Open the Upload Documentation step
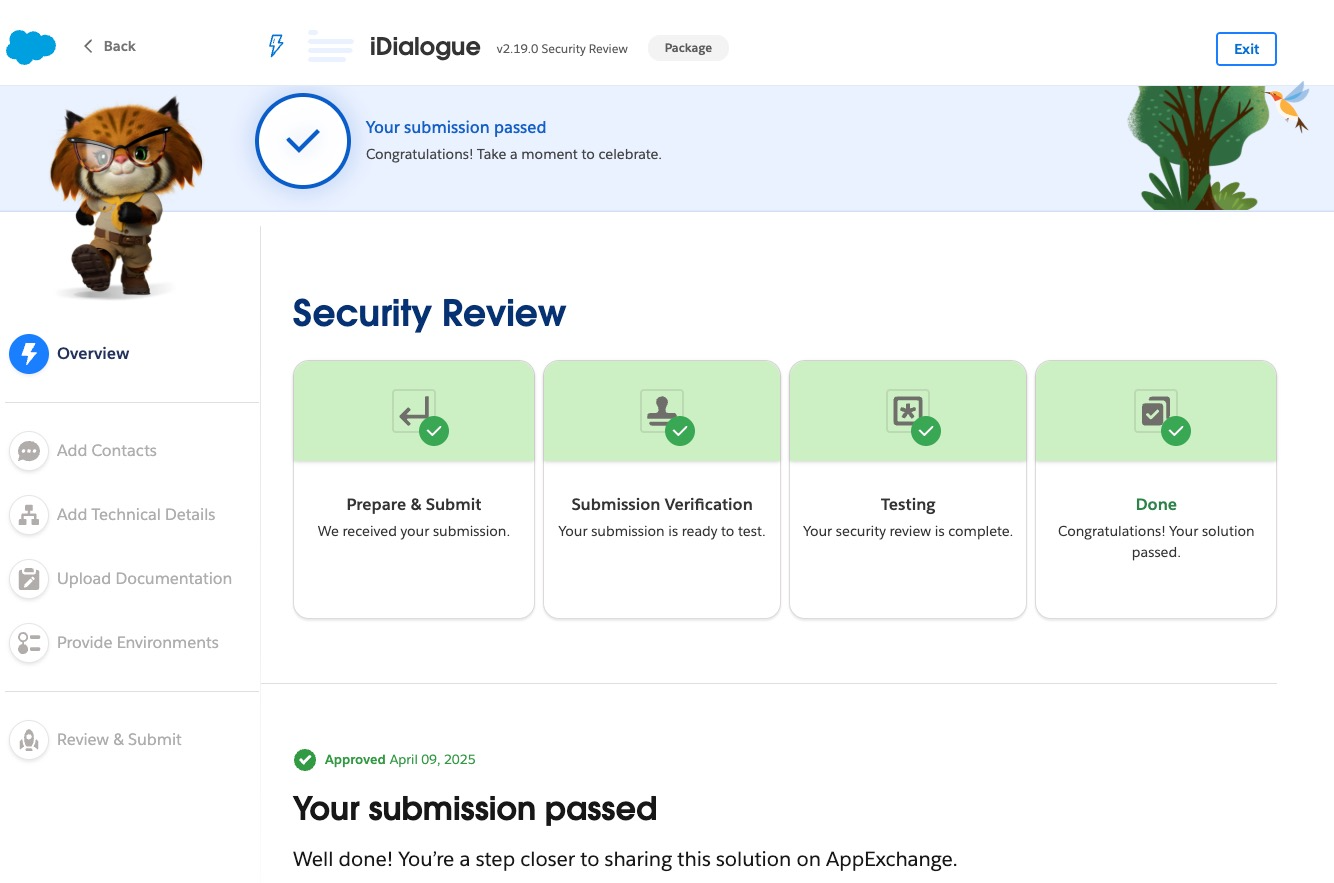 [120, 579]
